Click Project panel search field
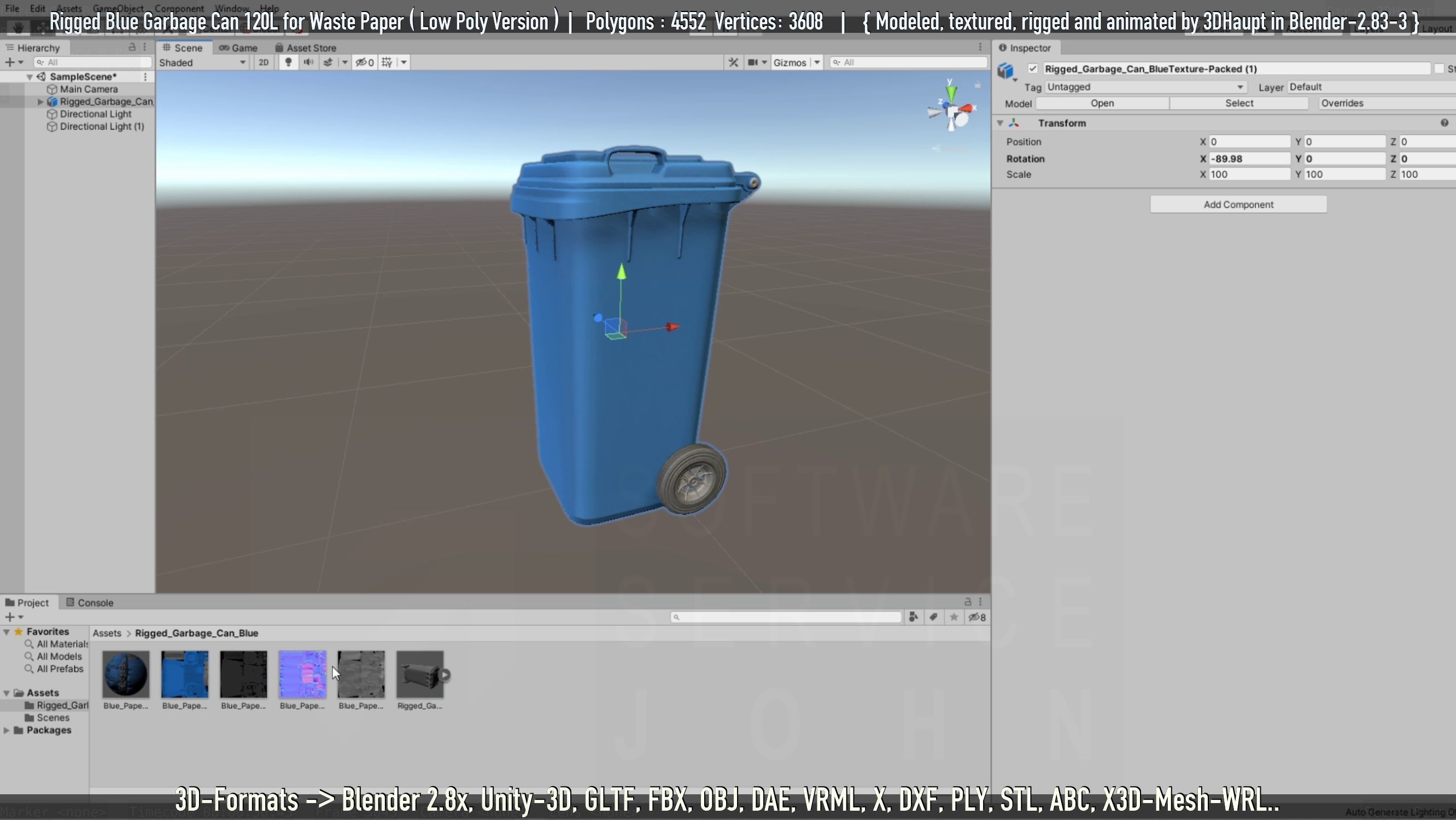The image size is (1456, 820). pyautogui.click(x=786, y=618)
